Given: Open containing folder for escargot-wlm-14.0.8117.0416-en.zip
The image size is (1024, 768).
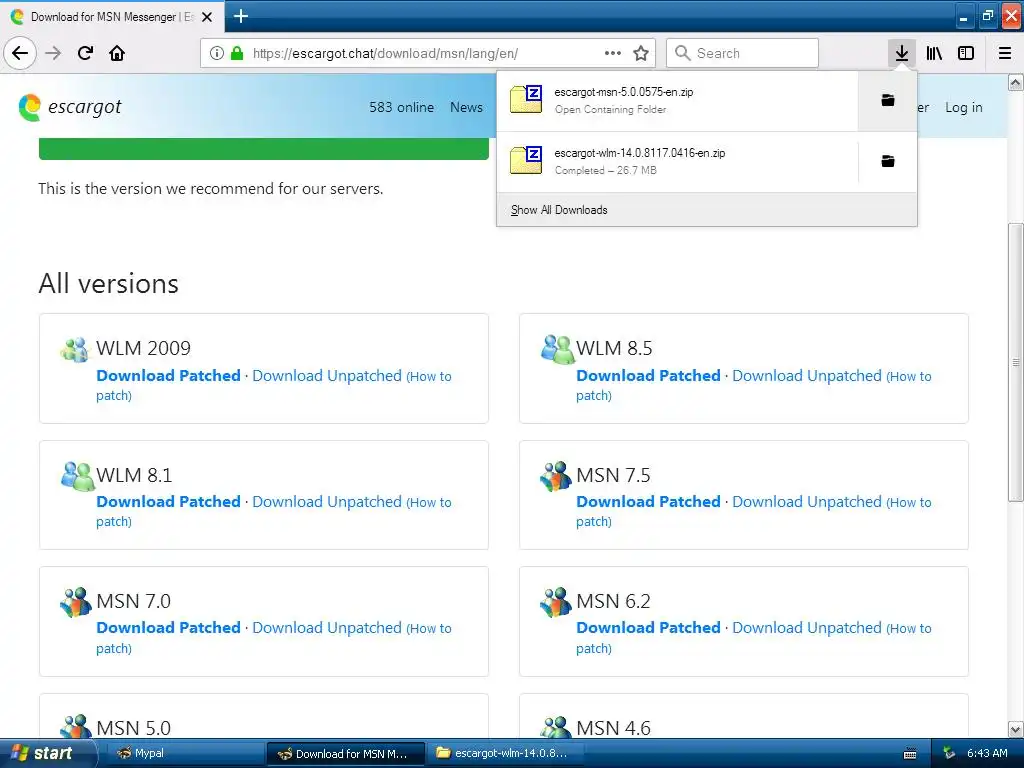Looking at the screenshot, I should tap(888, 161).
